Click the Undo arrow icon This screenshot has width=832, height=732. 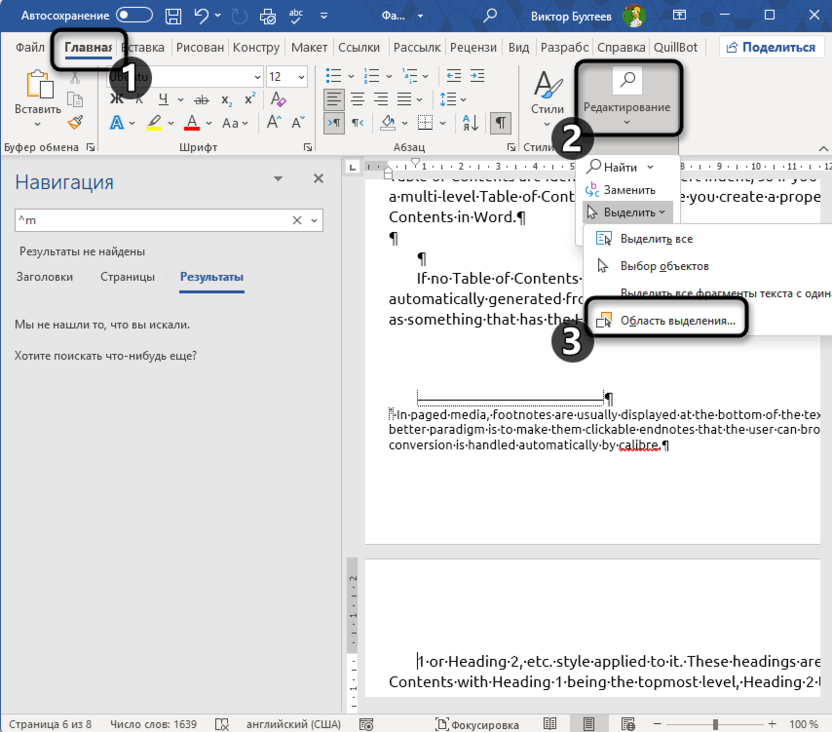[x=203, y=16]
